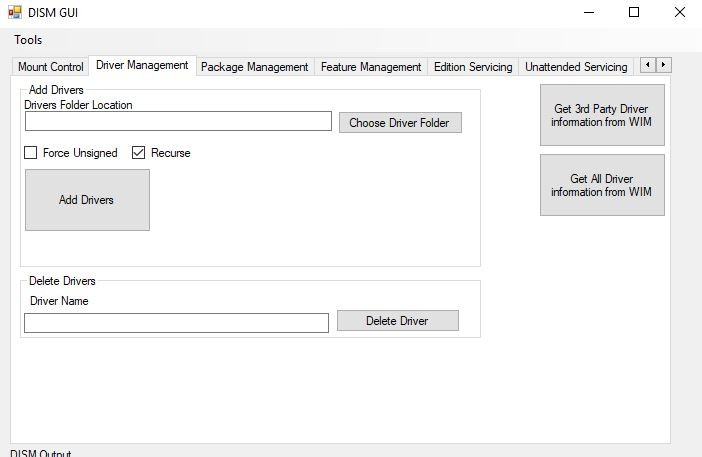This screenshot has height=457, width=702.
Task: Click the DISM GUI app icon in title bar
Action: point(15,13)
